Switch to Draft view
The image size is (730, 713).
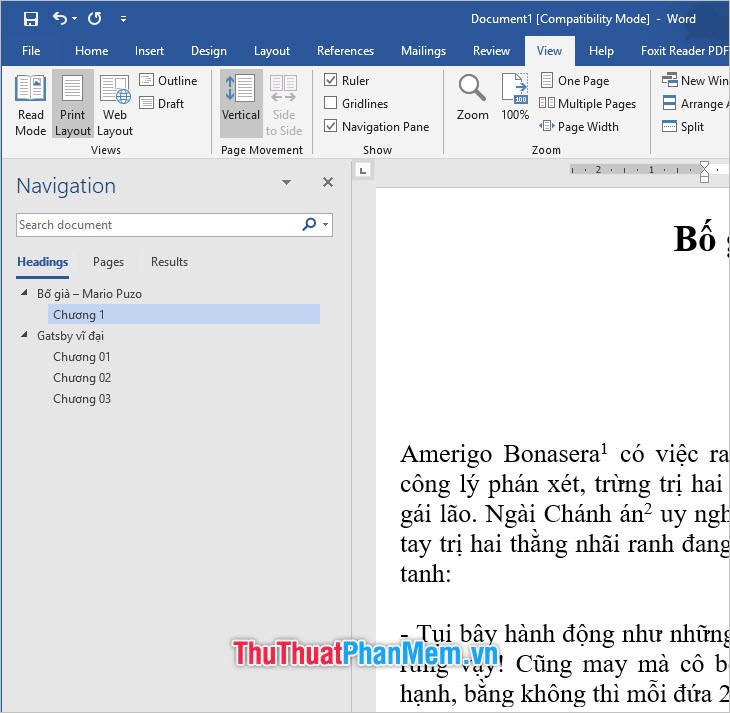pos(162,103)
